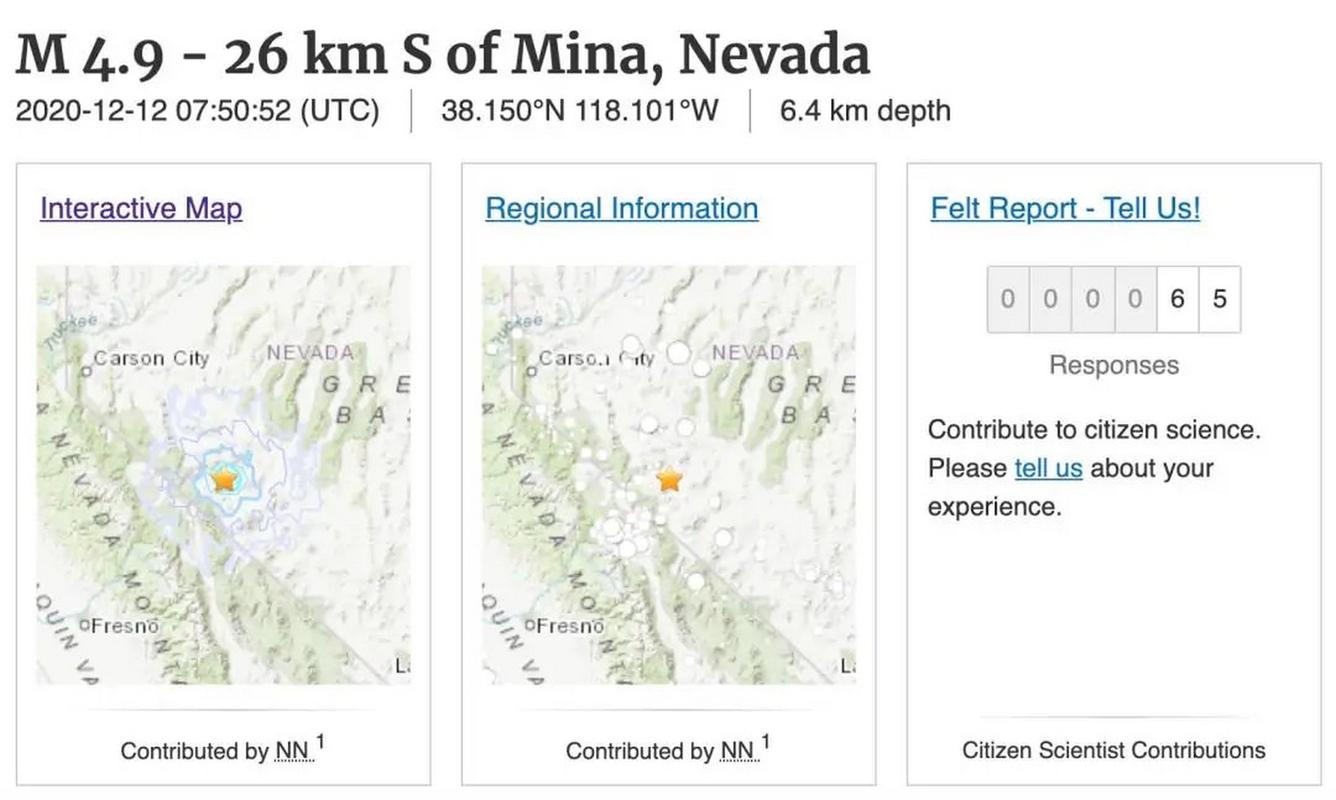Click the NN contributor abbreviation under Regional Information
This screenshot has width=1336, height=800.
738,751
